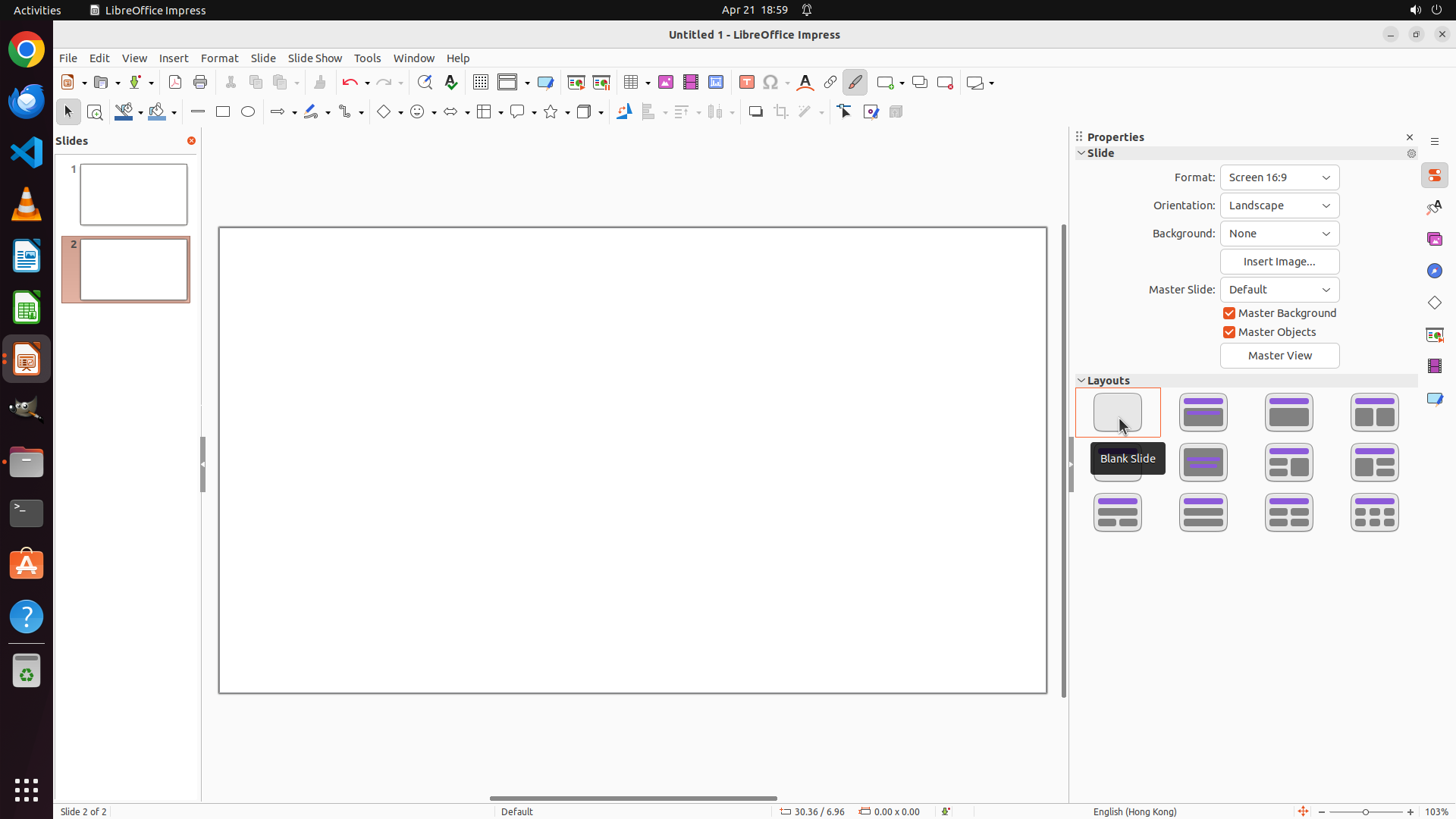Click the Master View button
This screenshot has height=819, width=1456.
(x=1279, y=356)
